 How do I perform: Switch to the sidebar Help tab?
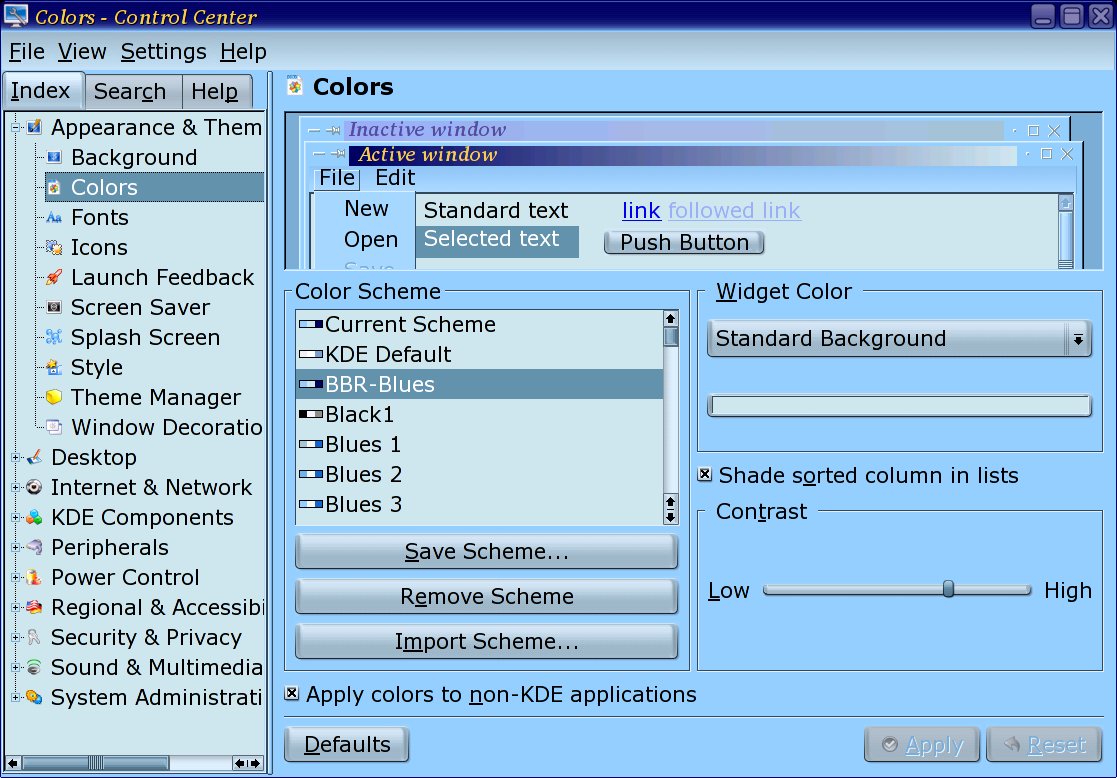tap(217, 91)
